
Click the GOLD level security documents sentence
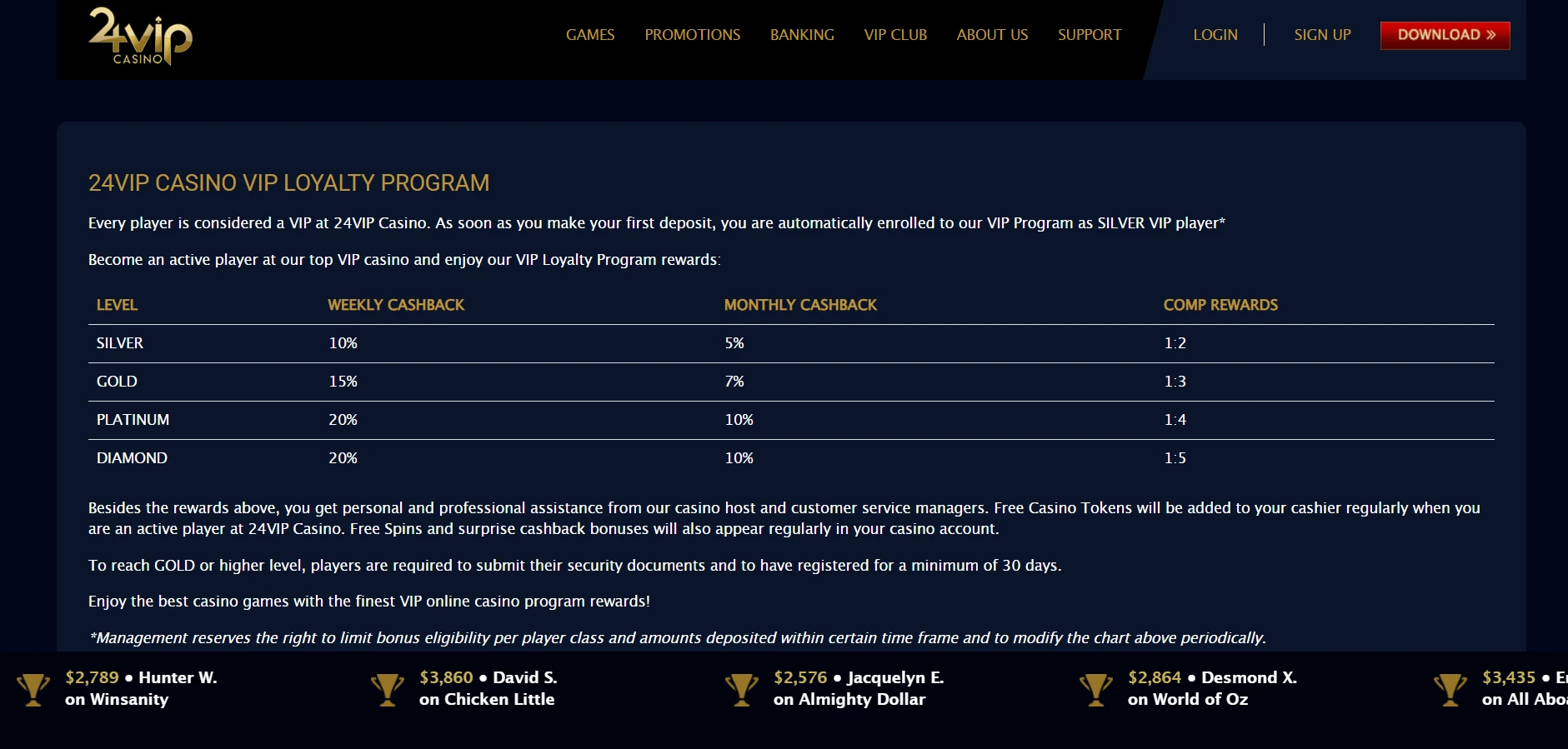tap(575, 566)
